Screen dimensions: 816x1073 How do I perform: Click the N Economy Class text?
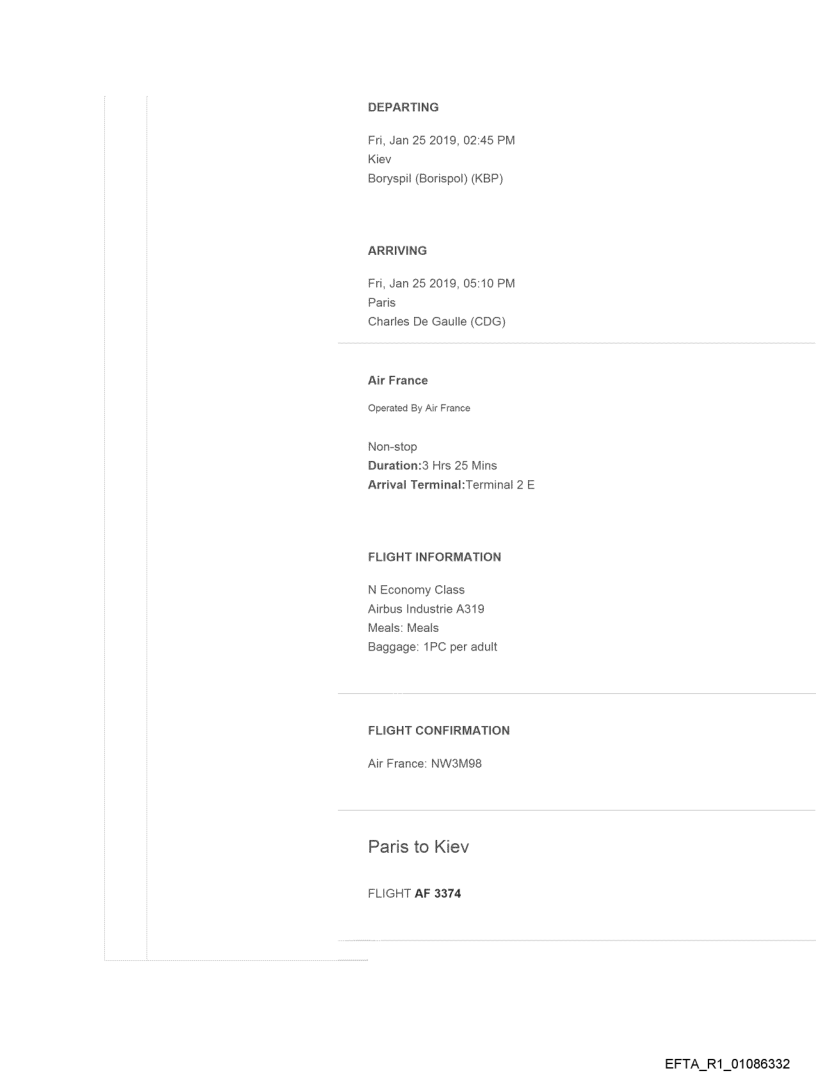(x=416, y=590)
